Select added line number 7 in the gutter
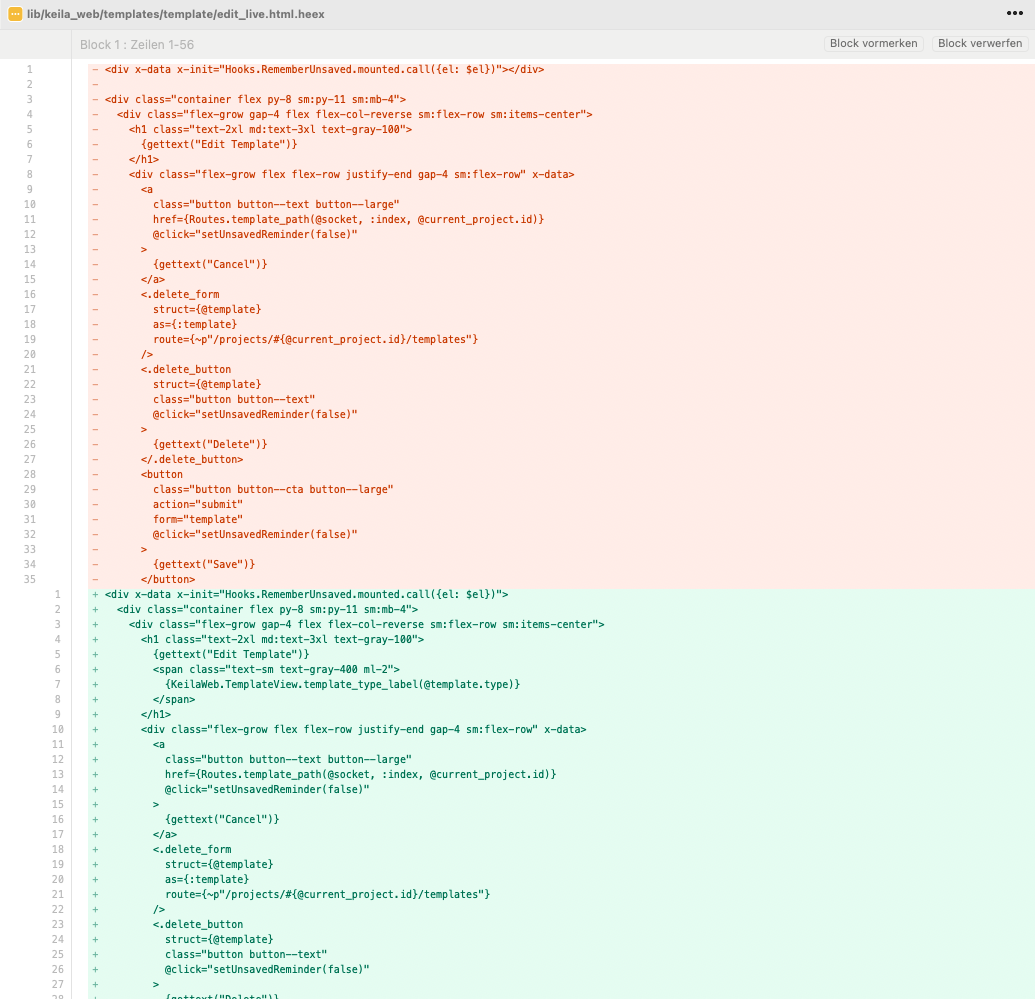Image resolution: width=1035 pixels, height=999 pixels. pos(57,684)
